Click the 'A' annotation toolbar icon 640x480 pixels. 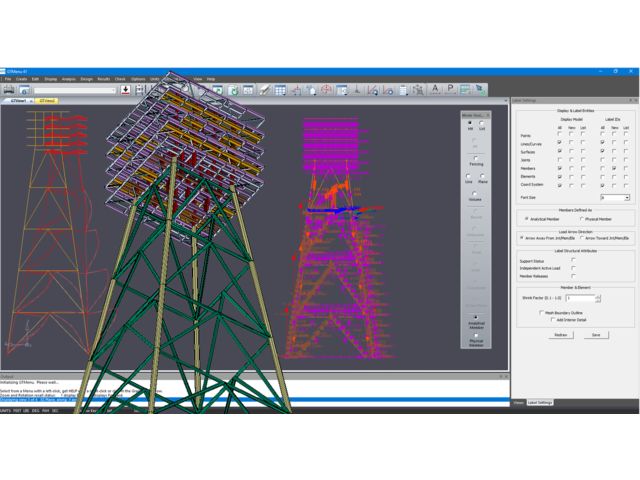(435, 90)
